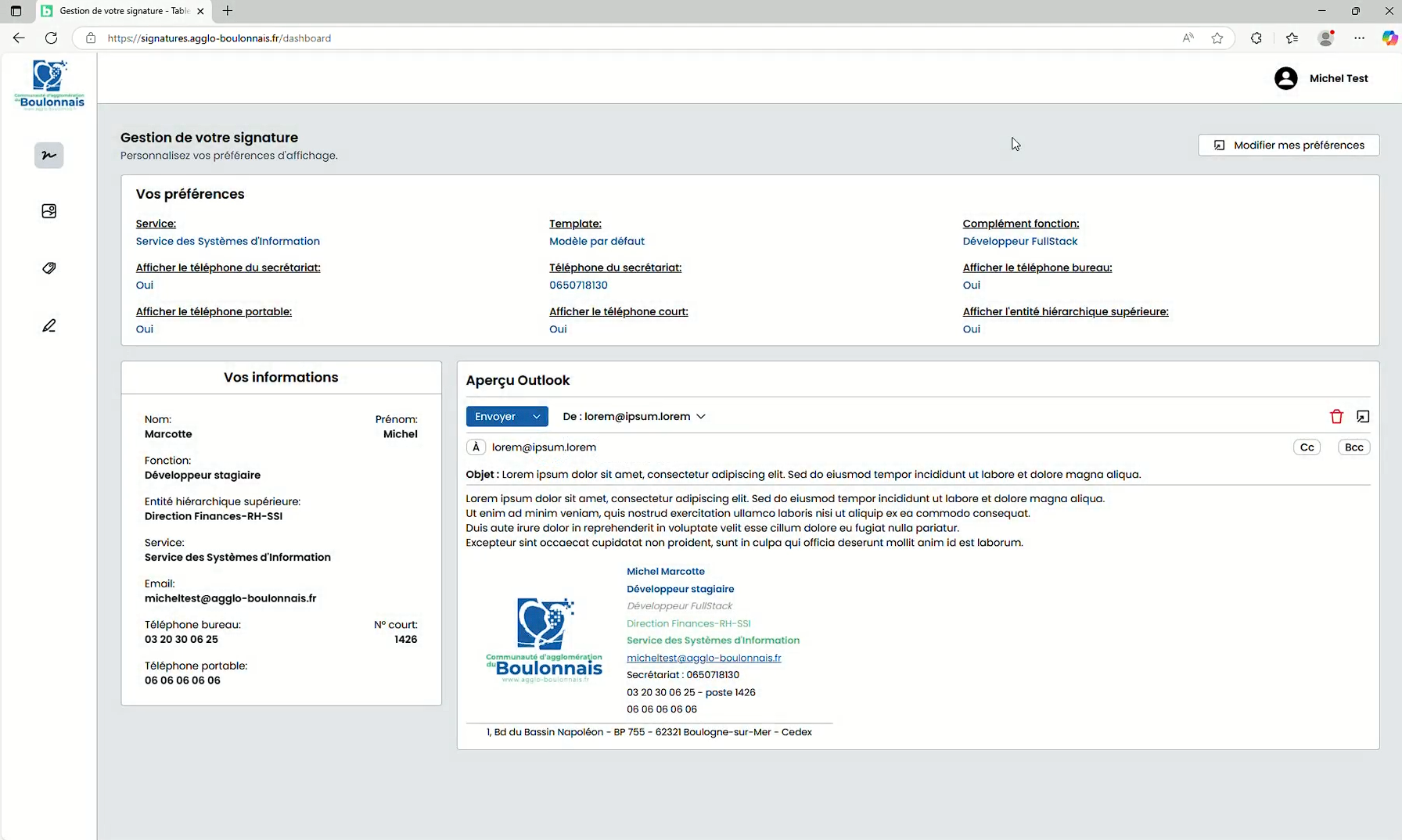Open browser settings ellipsis menu
1402x840 pixels.
tap(1360, 38)
